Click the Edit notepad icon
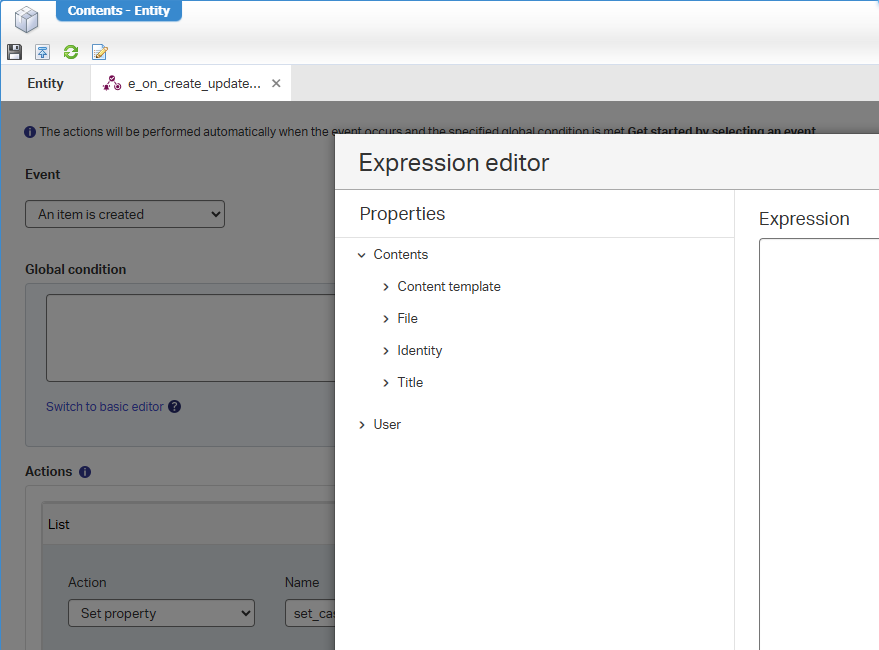This screenshot has height=650, width=879. [x=99, y=52]
